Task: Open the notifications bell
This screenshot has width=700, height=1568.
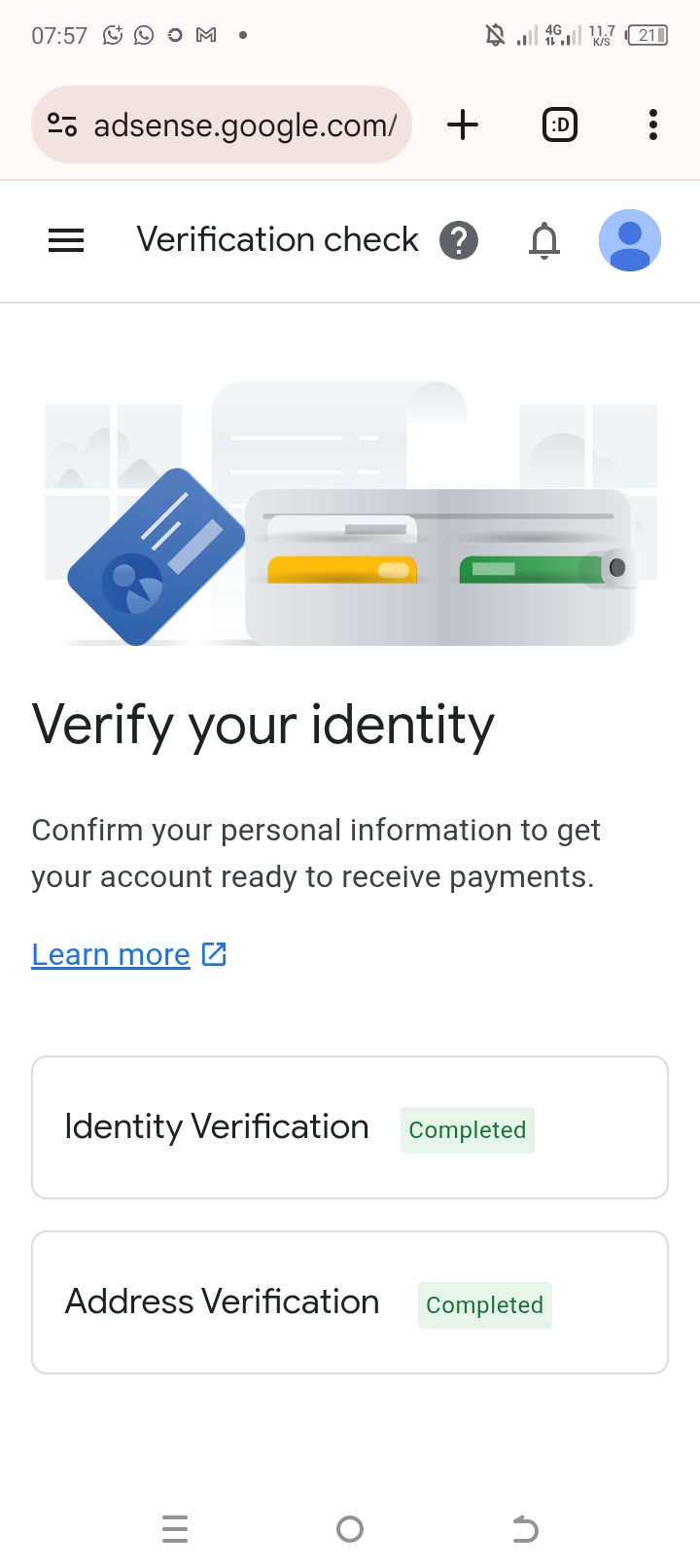Action: (544, 240)
